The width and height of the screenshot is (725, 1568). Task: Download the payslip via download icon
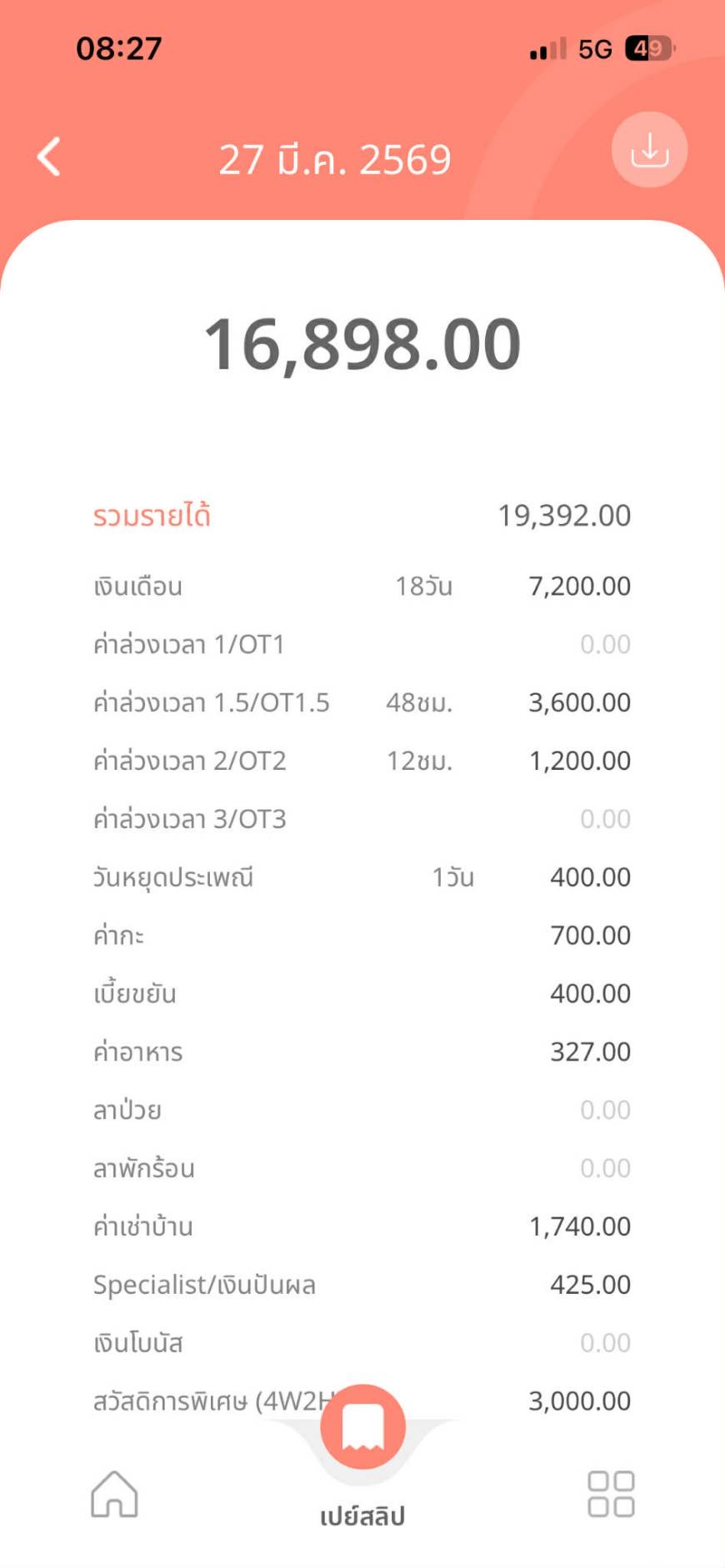(x=649, y=150)
